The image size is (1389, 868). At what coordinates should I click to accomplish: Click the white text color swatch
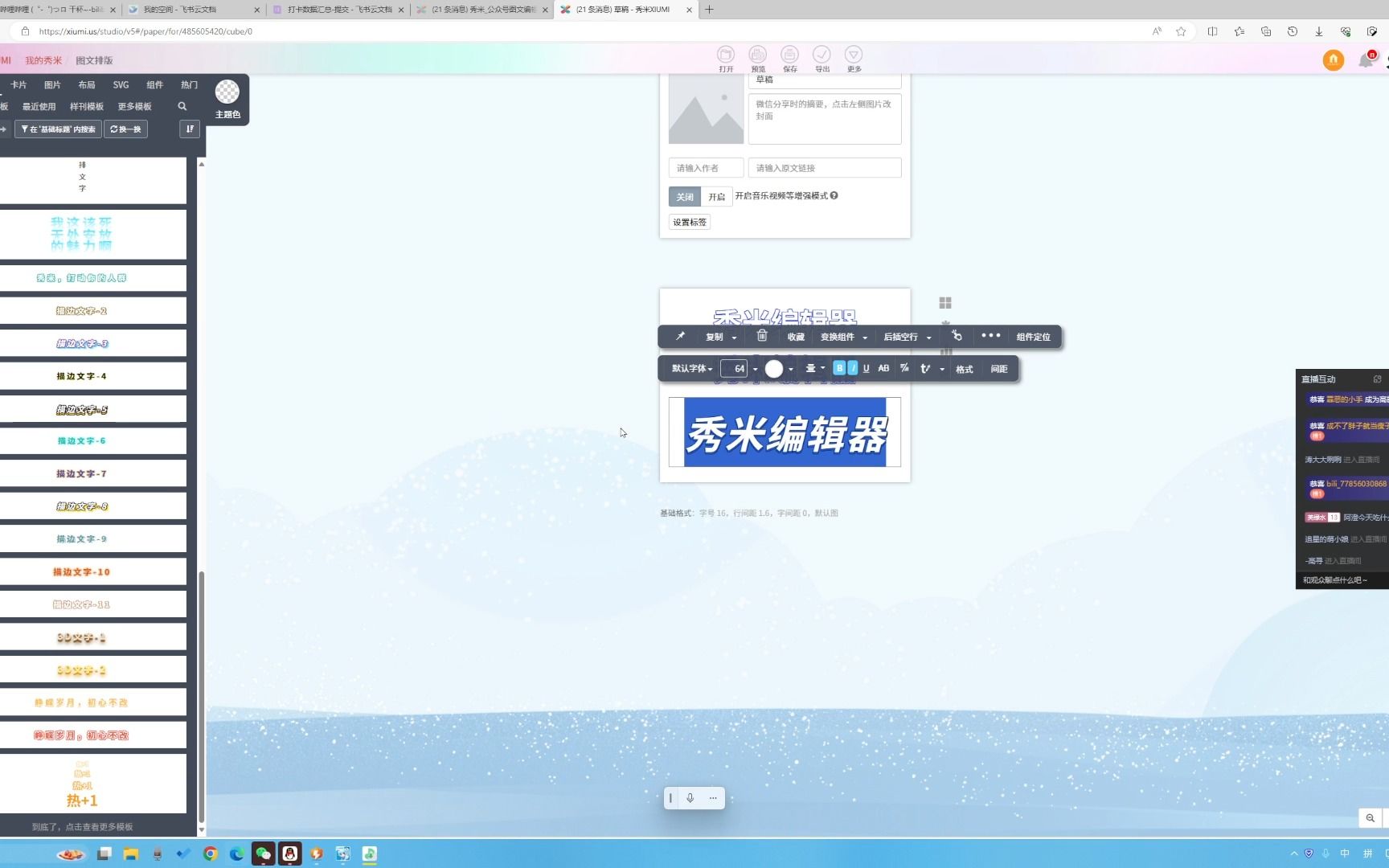point(774,368)
